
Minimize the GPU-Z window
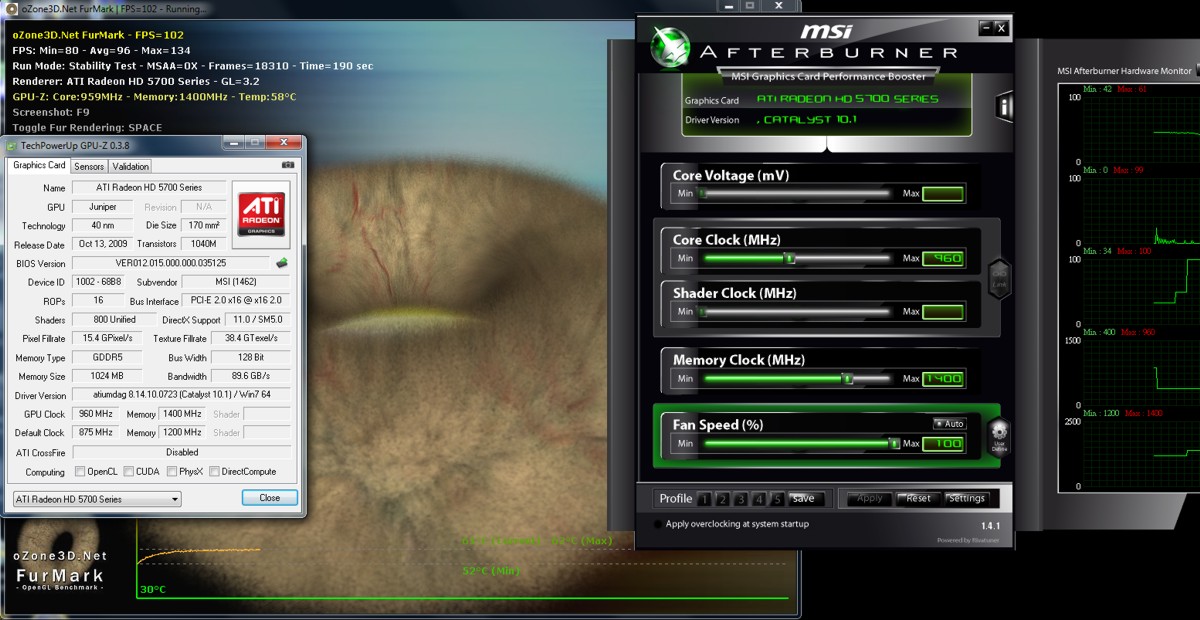(235, 144)
